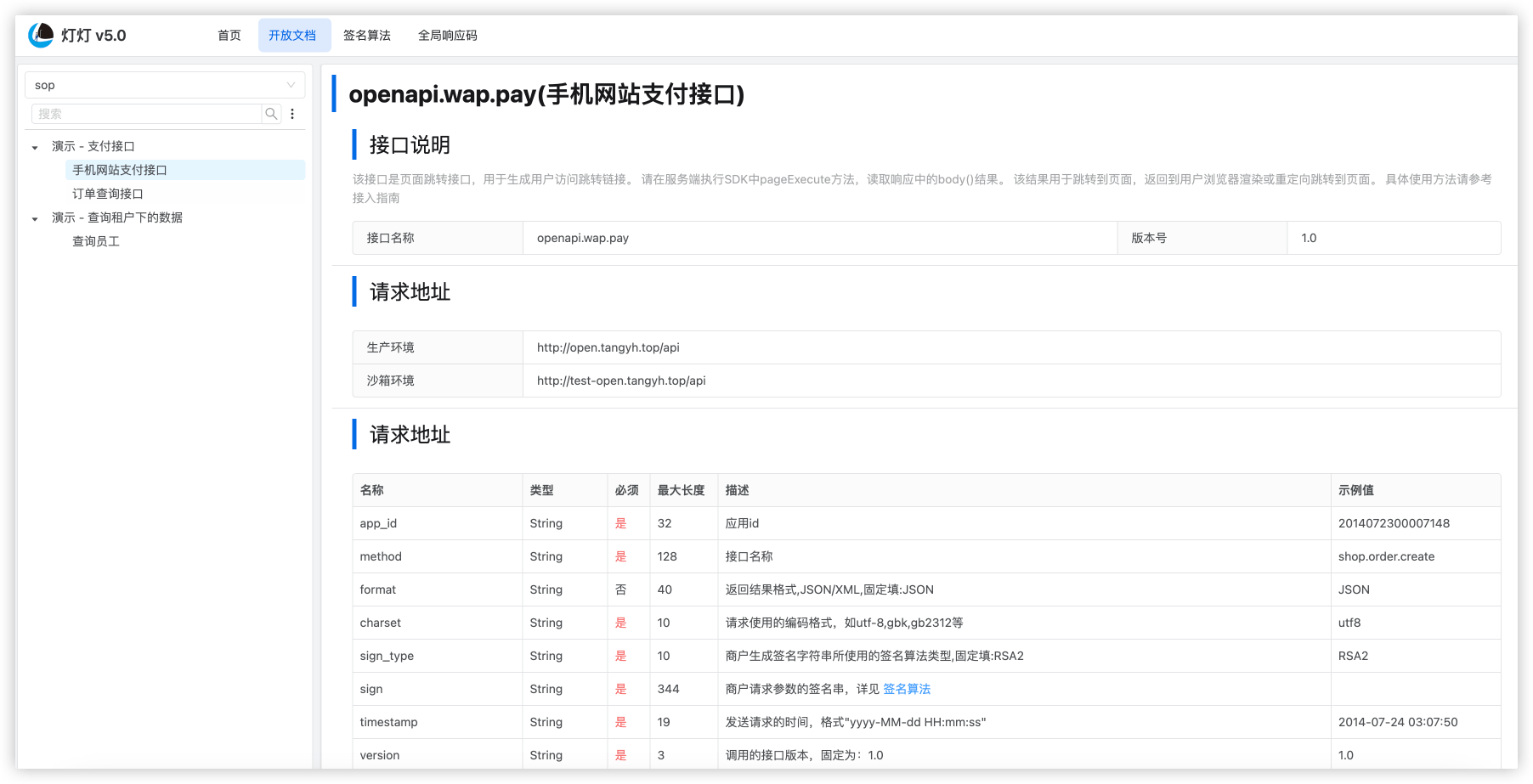Focus the 搜索 input field

click(146, 114)
